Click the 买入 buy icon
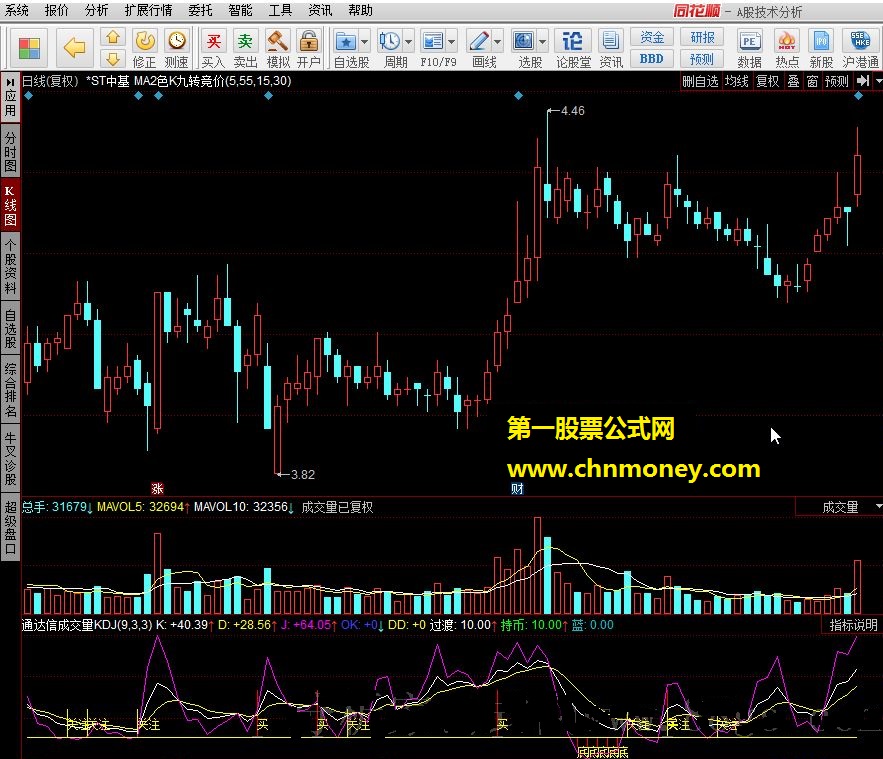The width and height of the screenshot is (883, 759). pos(213,41)
